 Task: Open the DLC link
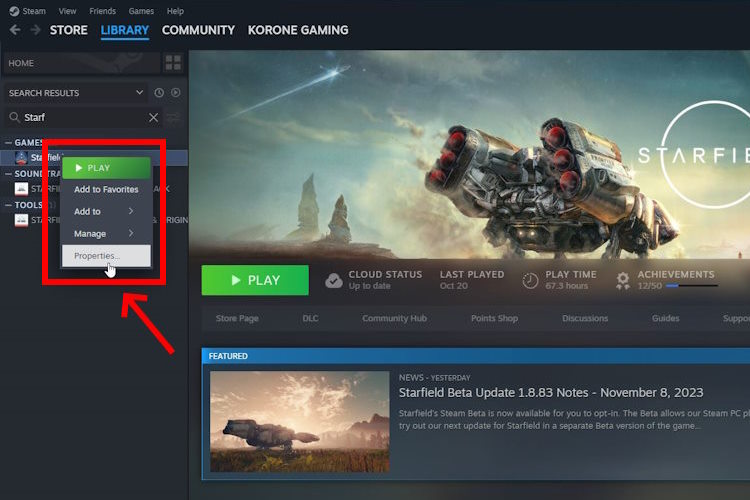310,318
